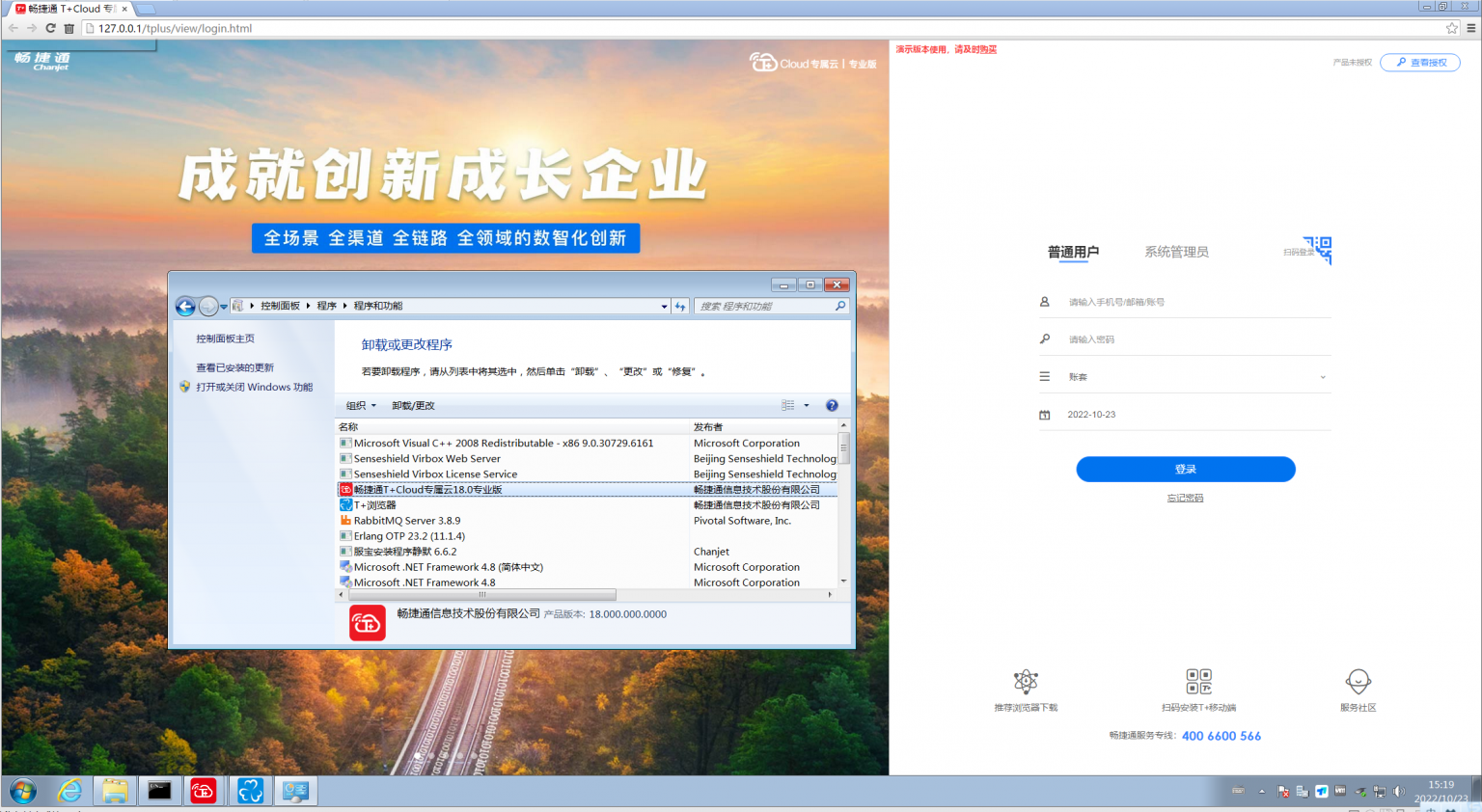Open the 服务社区 service community icon
The height and width of the screenshot is (812, 1482).
pyautogui.click(x=1358, y=682)
